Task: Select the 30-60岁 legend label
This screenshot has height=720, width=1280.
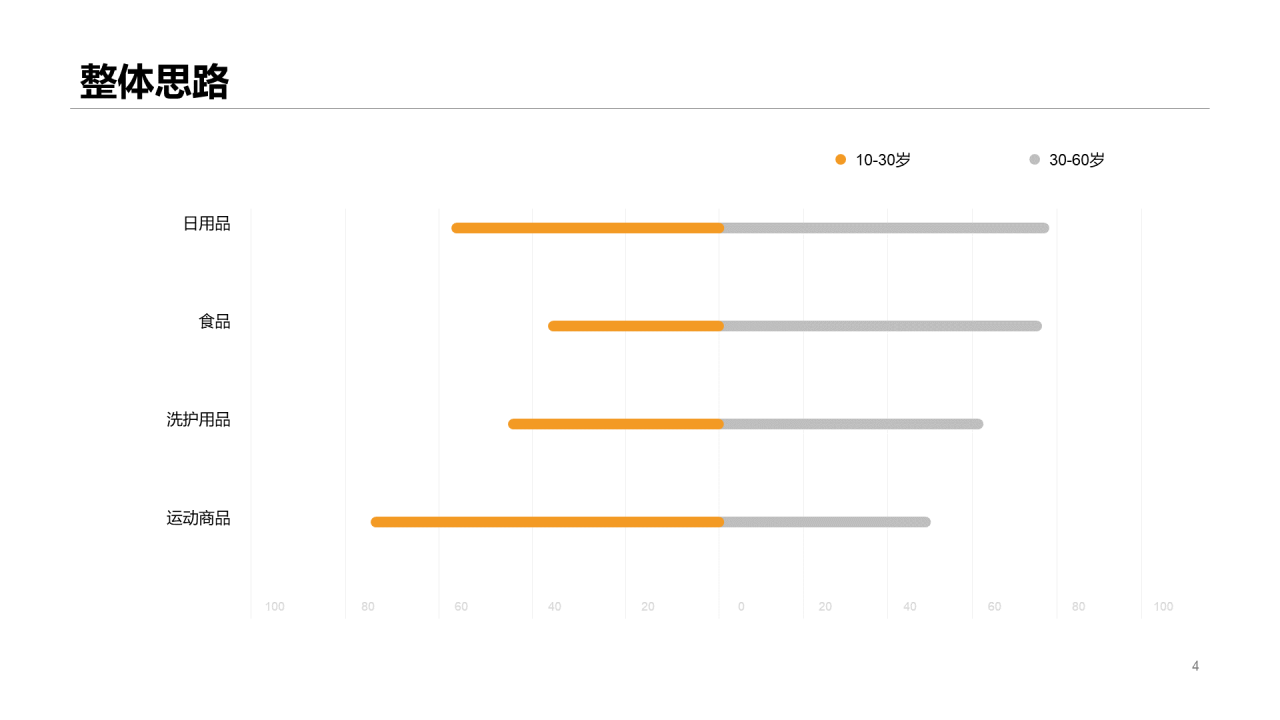Action: 1077,160
